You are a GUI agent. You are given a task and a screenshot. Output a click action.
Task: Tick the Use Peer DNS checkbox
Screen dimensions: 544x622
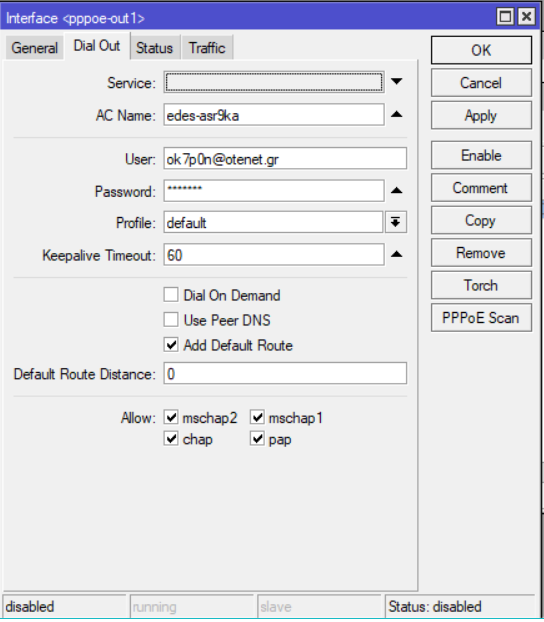[x=171, y=320]
